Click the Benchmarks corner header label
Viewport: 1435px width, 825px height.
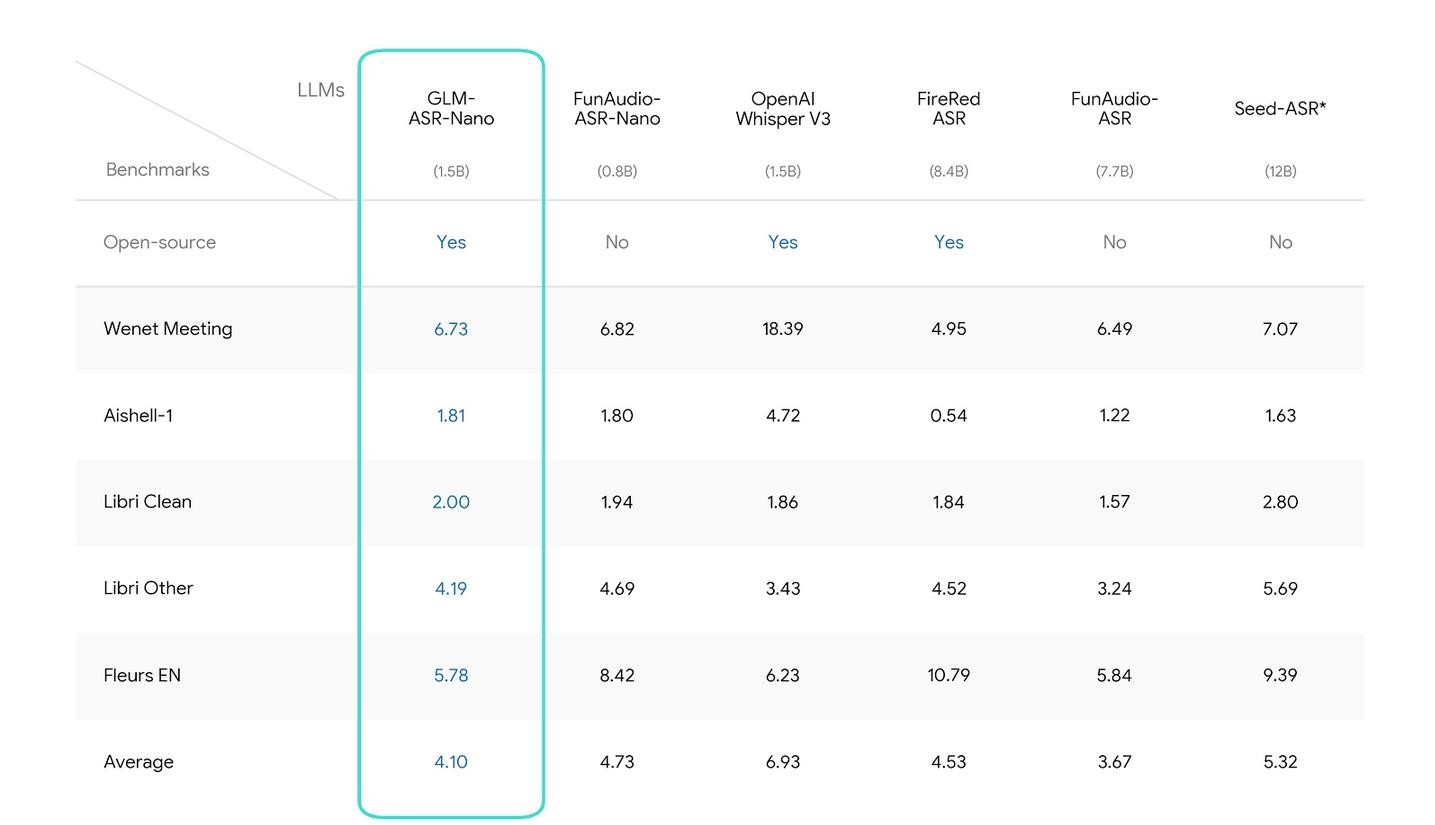pos(157,170)
